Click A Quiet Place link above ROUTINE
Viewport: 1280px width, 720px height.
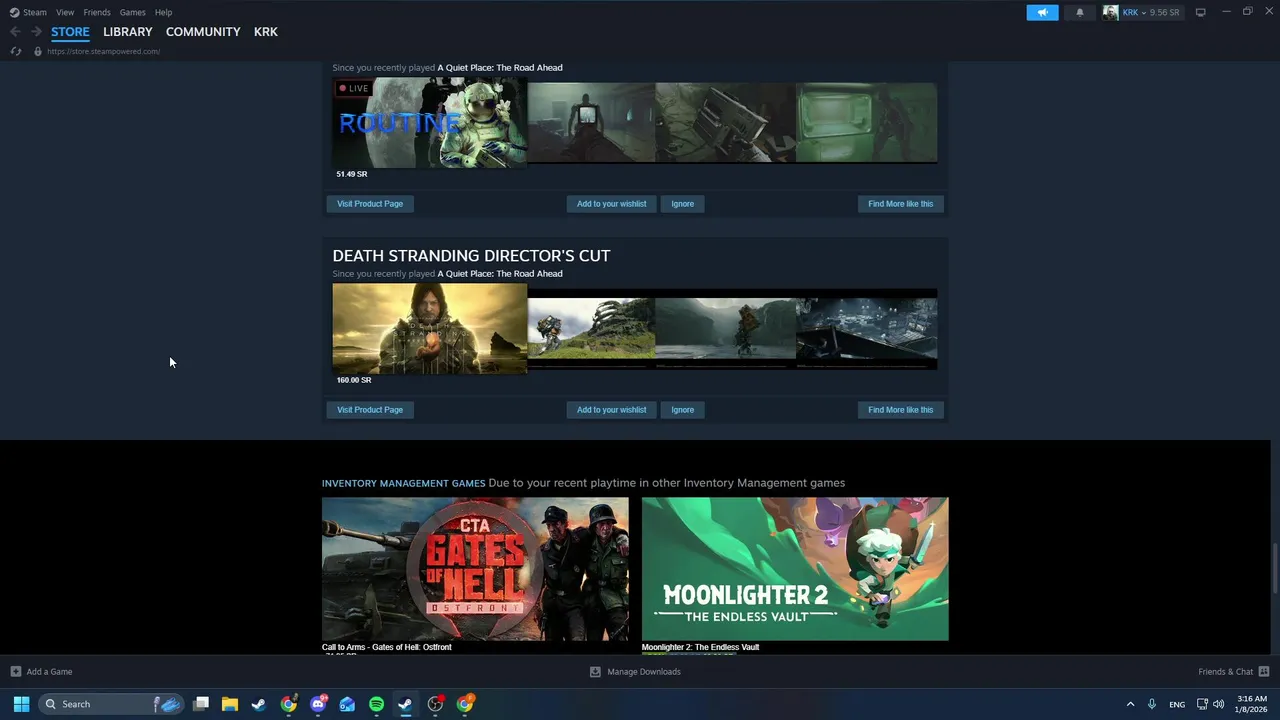(x=500, y=68)
